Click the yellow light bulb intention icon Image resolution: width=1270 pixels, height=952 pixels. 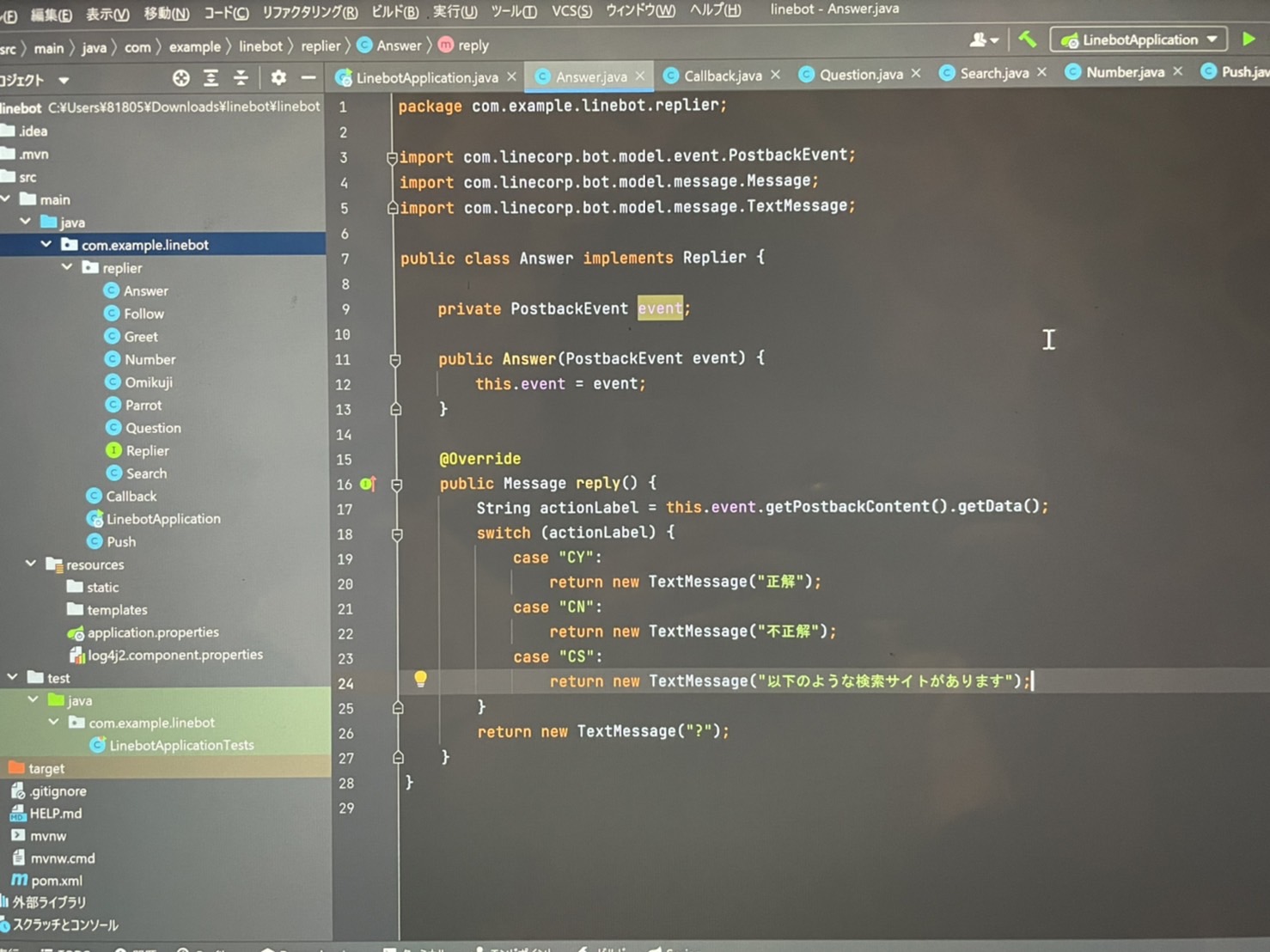pyautogui.click(x=420, y=680)
